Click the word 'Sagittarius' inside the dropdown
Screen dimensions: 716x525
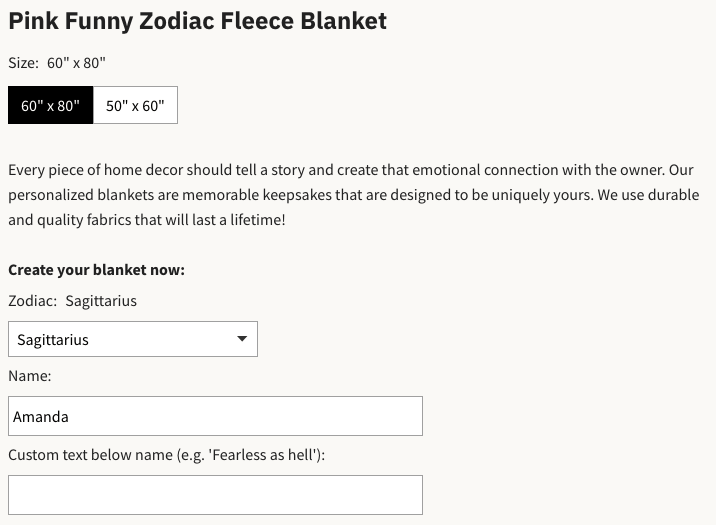(x=53, y=340)
